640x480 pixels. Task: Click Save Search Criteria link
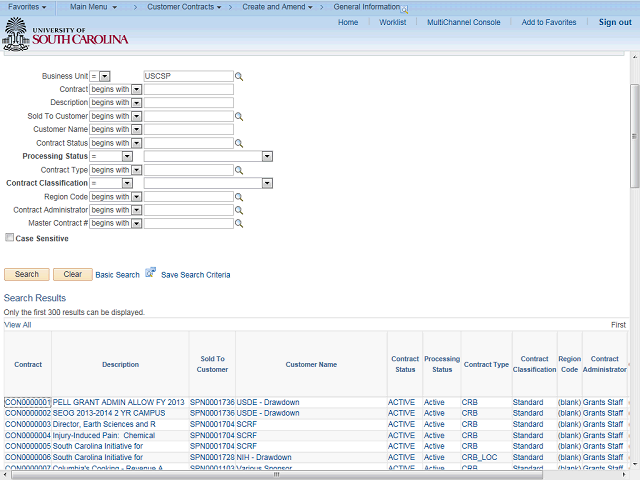coord(196,275)
